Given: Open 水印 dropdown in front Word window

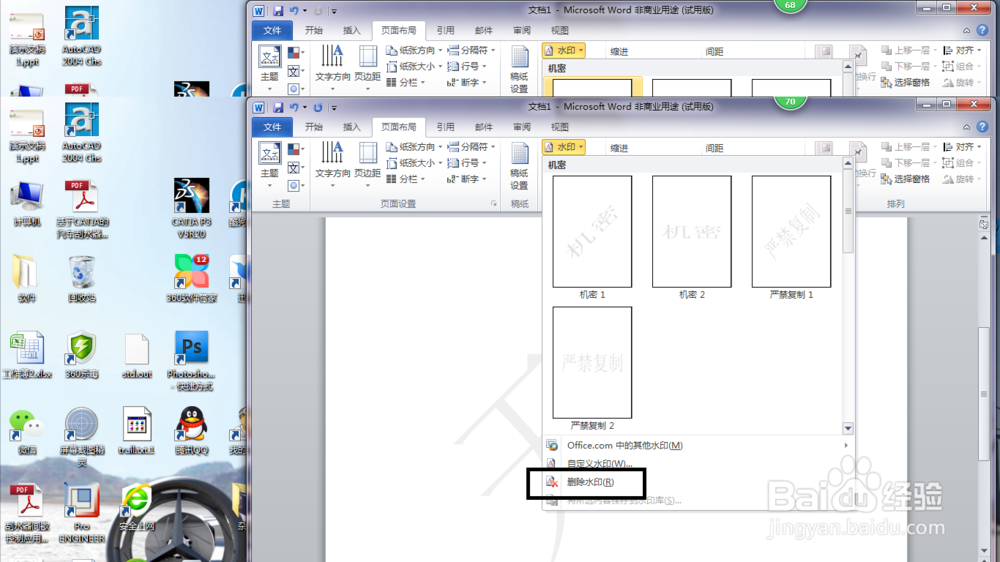Looking at the screenshot, I should (x=564, y=147).
